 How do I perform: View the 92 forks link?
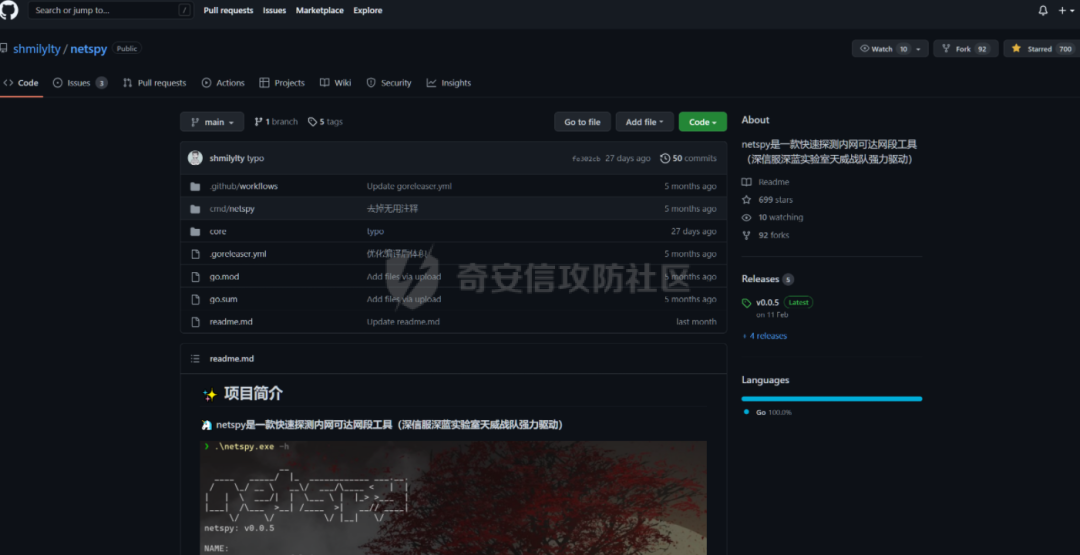coord(766,235)
